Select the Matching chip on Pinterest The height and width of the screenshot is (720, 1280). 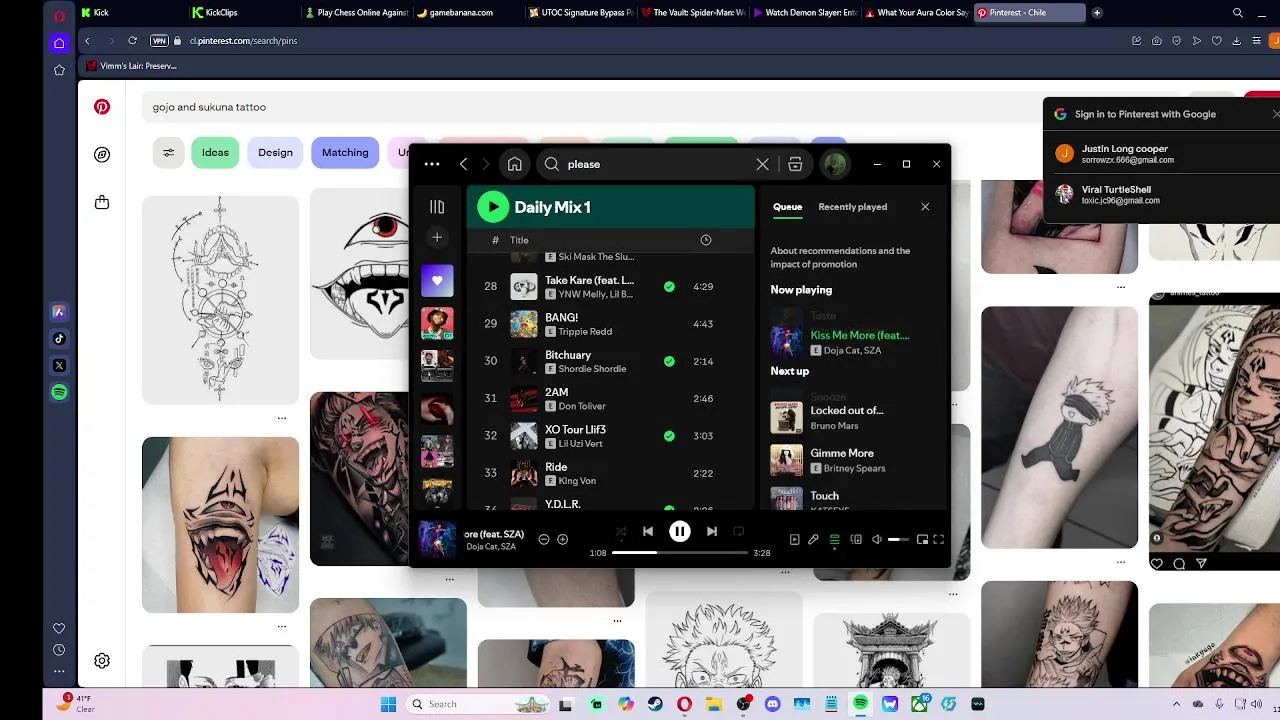[345, 153]
